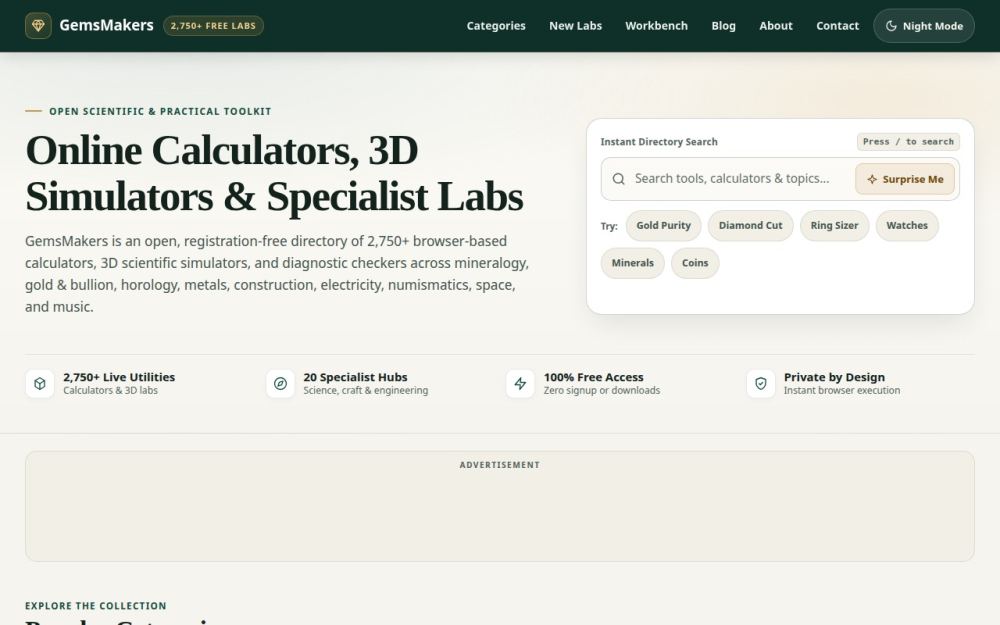The image size is (1000, 625).
Task: Click the magnifier icon in search box
Action: click(619, 179)
